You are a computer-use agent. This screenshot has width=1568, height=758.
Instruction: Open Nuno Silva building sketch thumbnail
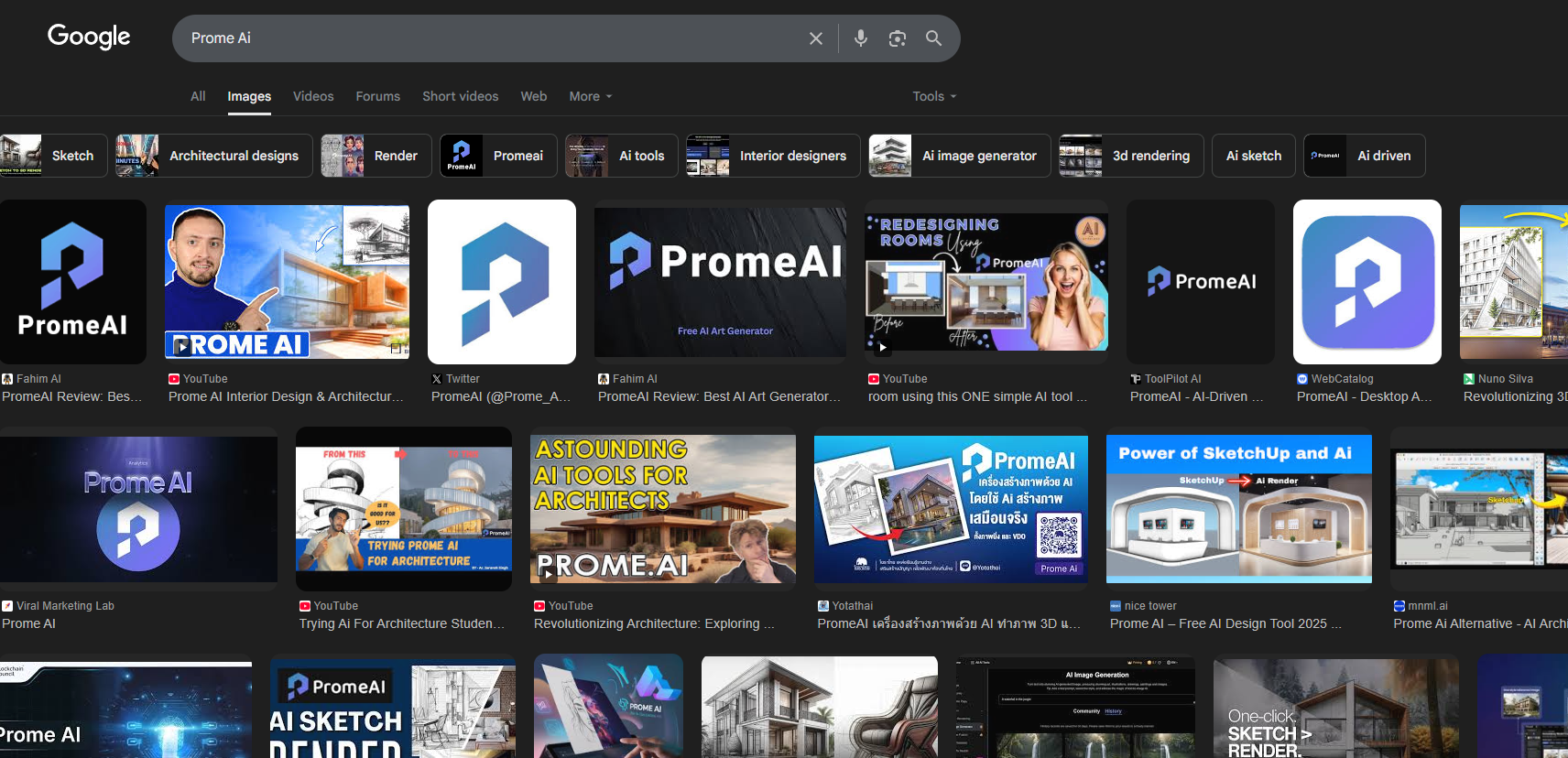[x=1514, y=282]
